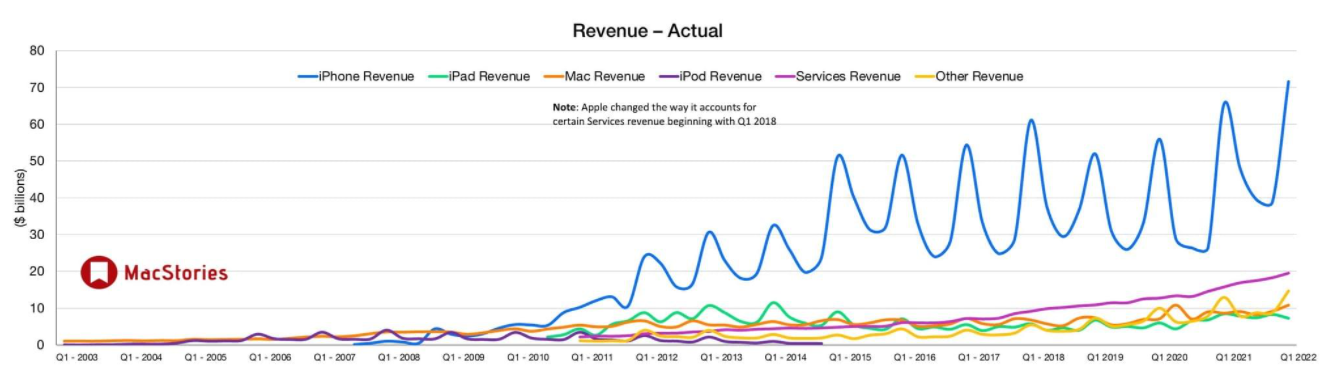This screenshot has width=1336, height=373.
Task: Click the green iPad legend line swatch
Action: 437,77
